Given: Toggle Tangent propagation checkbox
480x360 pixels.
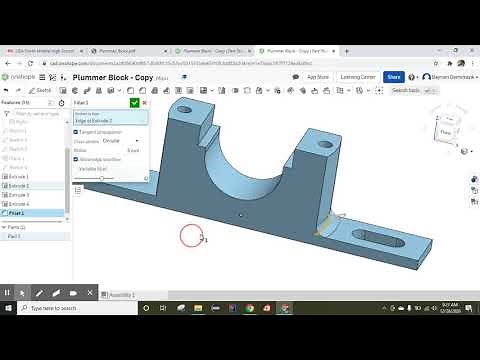Looking at the screenshot, I should 76,132.
